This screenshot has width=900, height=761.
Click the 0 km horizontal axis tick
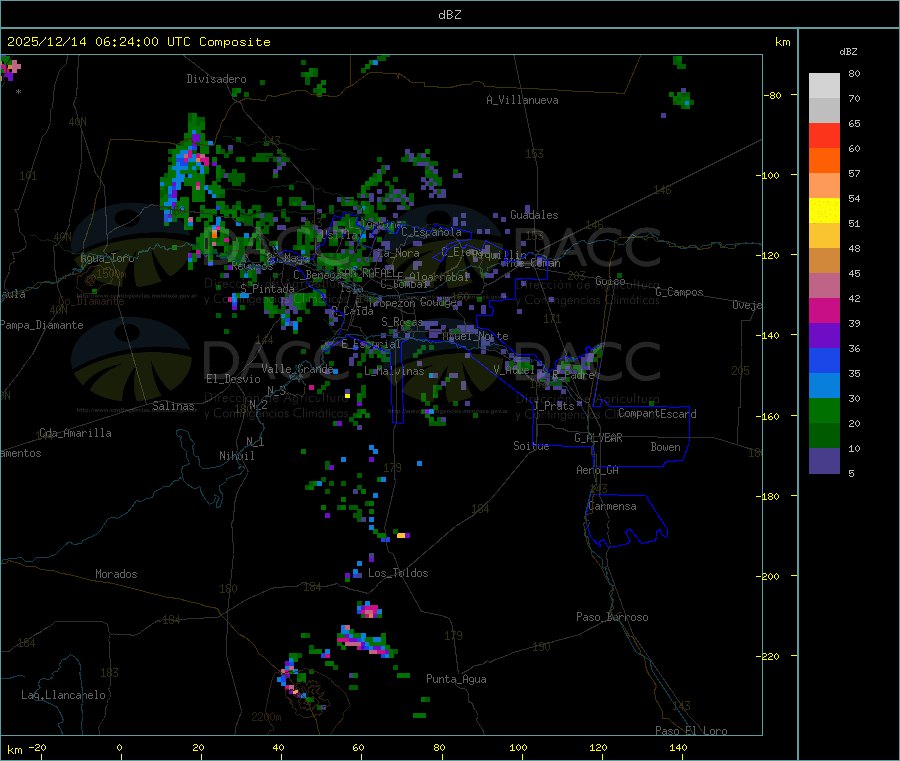(x=119, y=748)
